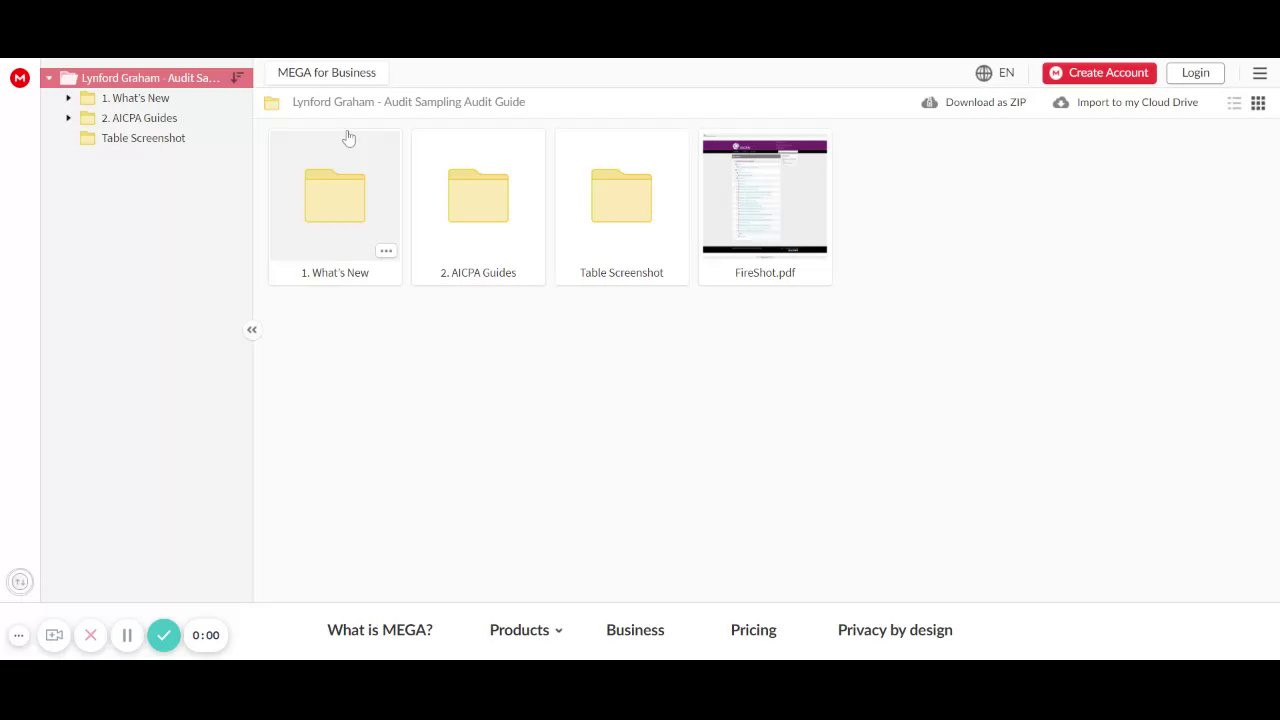Cancel the recording with the X button
Viewport: 1280px width, 720px height.
click(x=90, y=635)
